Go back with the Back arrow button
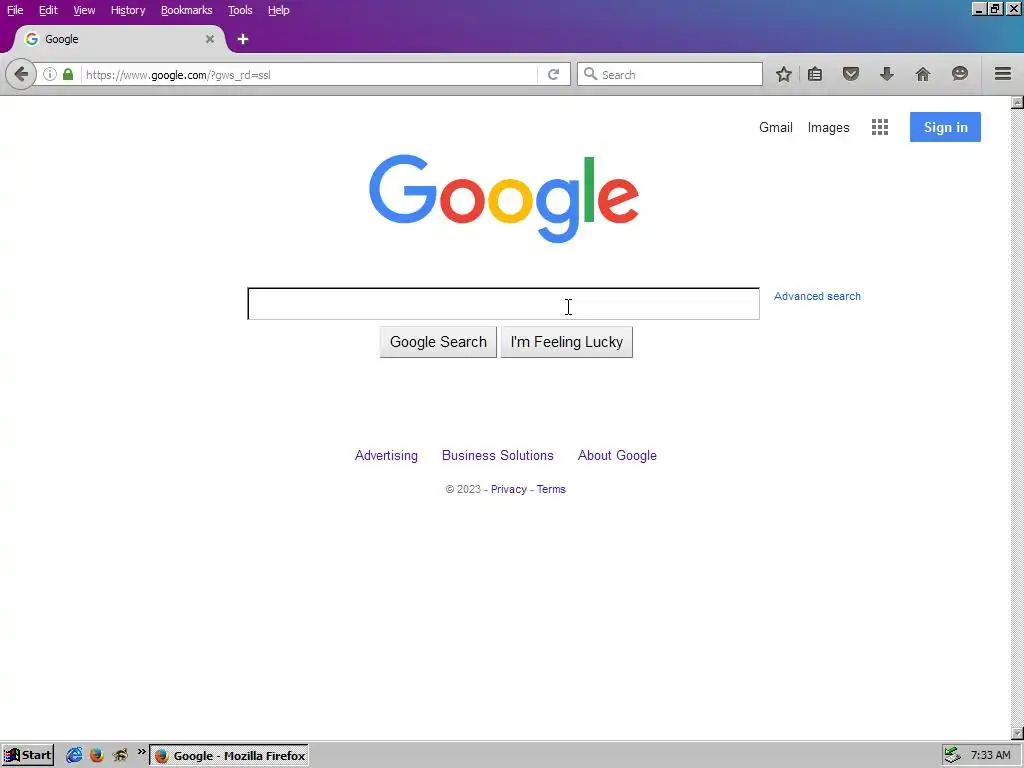The image size is (1024, 768). [21, 74]
